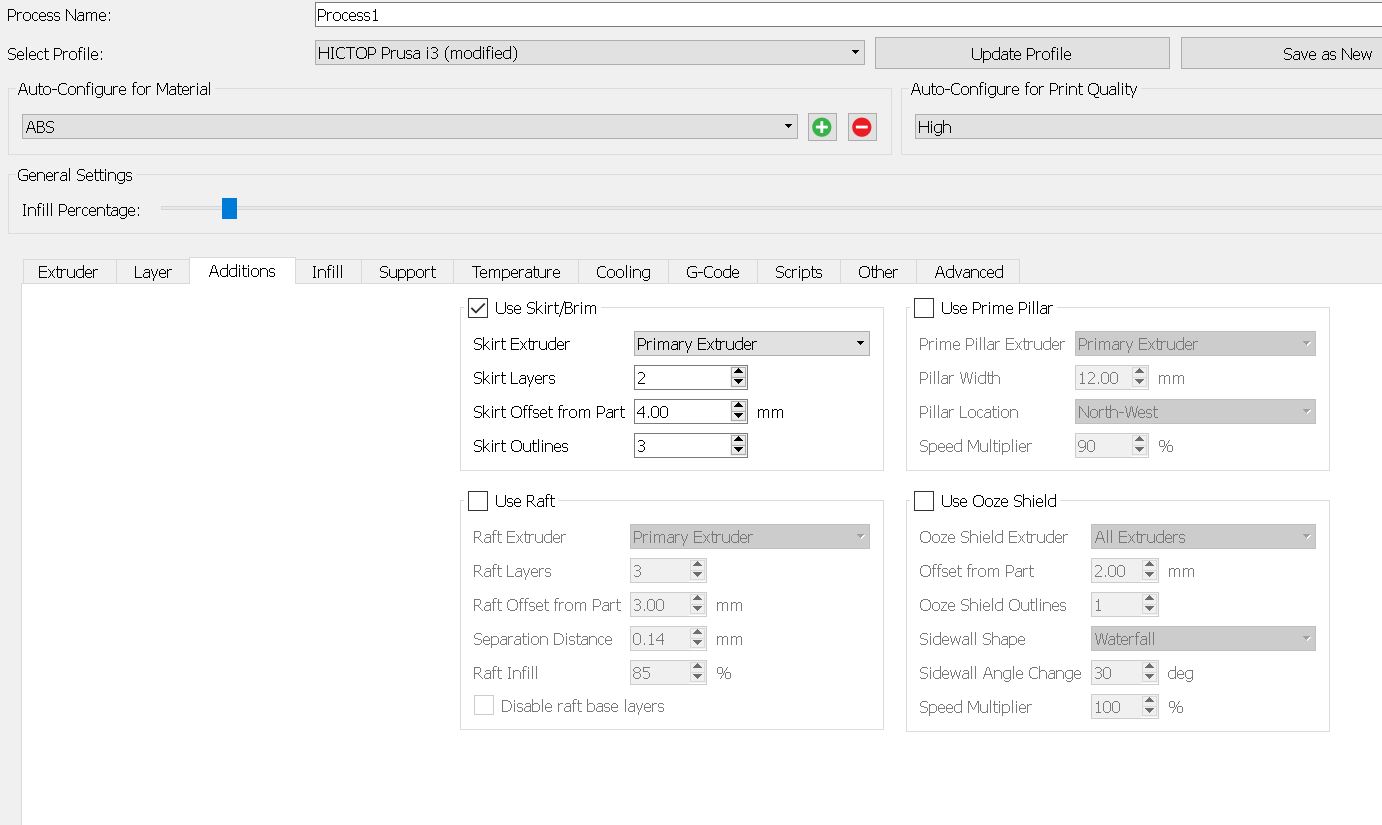Screen dimensions: 1382x825
Task: Expand the ABS material dropdown
Action: (408, 127)
